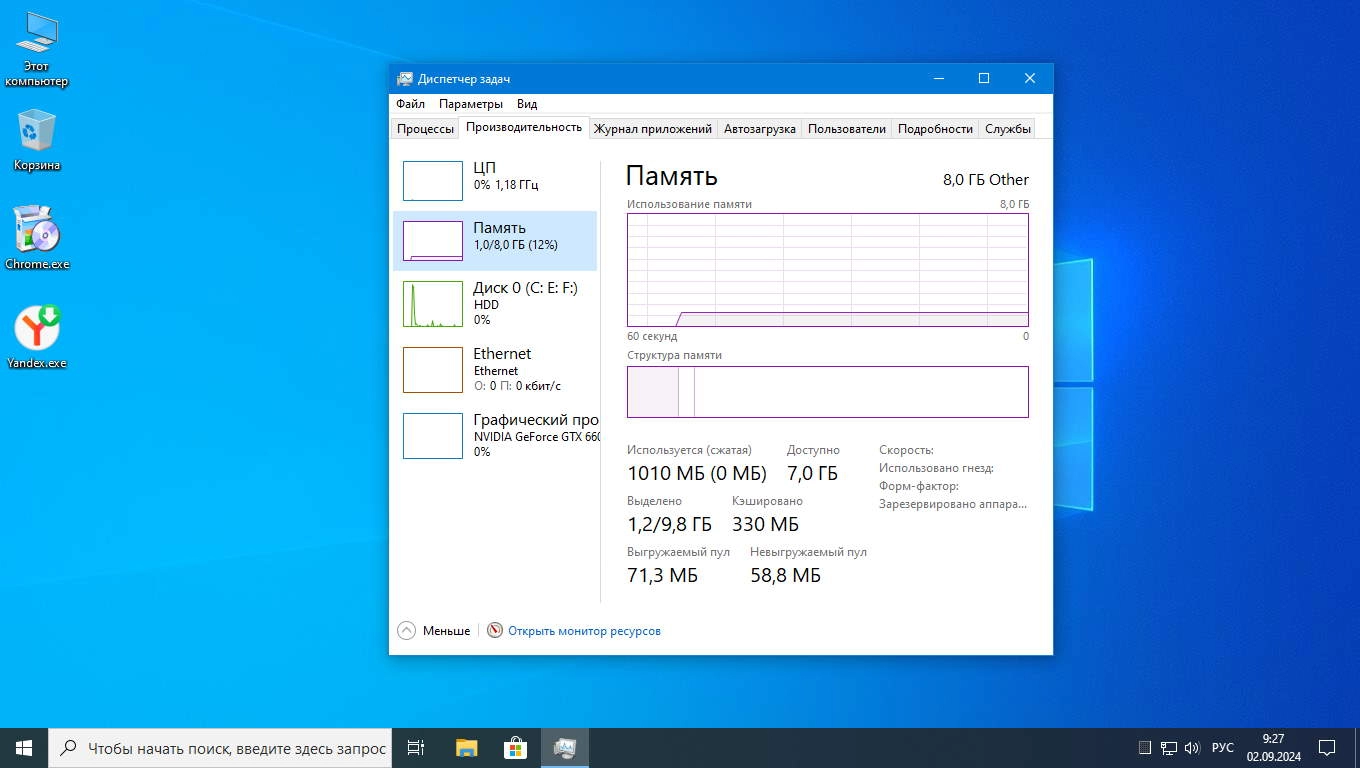This screenshot has height=768, width=1360.
Task: Switch to the Процессы tab
Action: 425,129
